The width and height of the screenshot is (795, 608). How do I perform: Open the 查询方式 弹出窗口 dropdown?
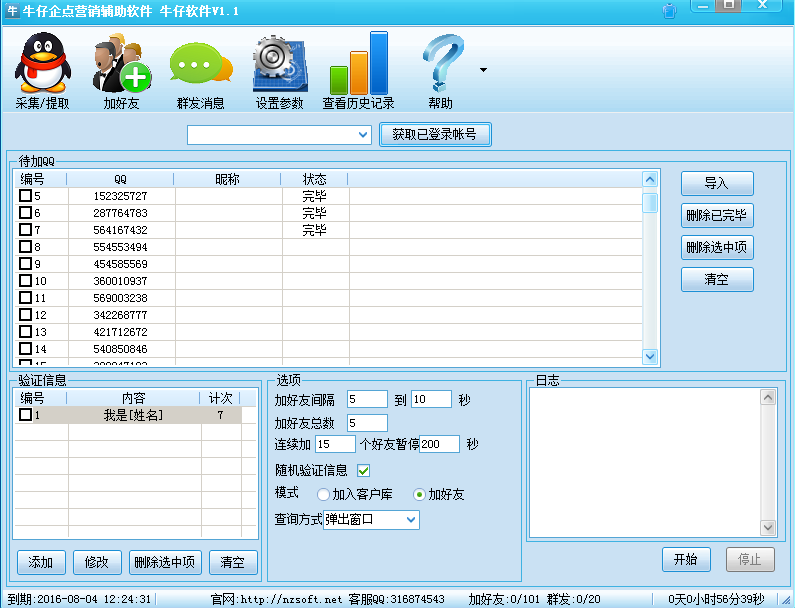[371, 520]
